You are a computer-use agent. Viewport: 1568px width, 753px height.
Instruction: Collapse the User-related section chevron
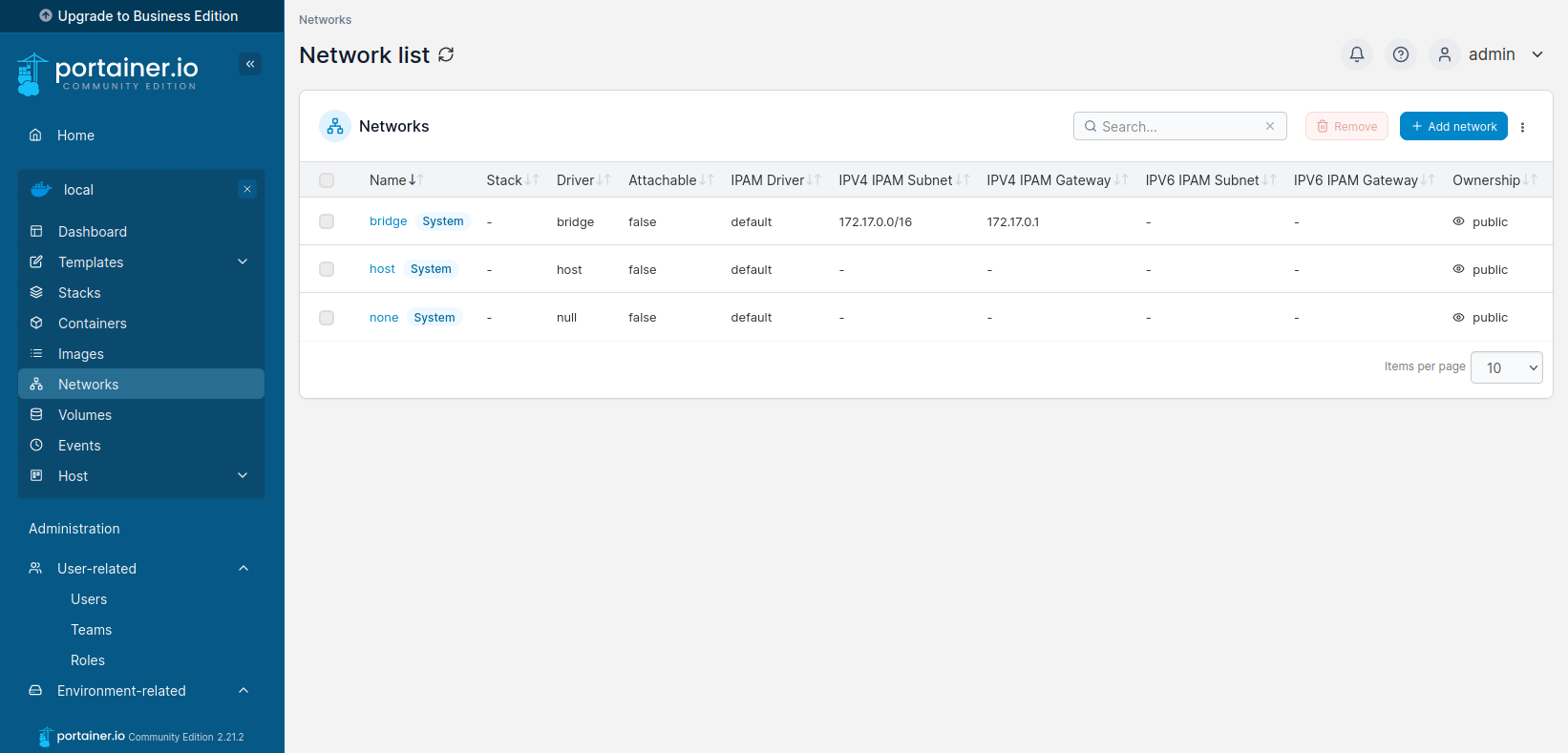click(x=244, y=568)
